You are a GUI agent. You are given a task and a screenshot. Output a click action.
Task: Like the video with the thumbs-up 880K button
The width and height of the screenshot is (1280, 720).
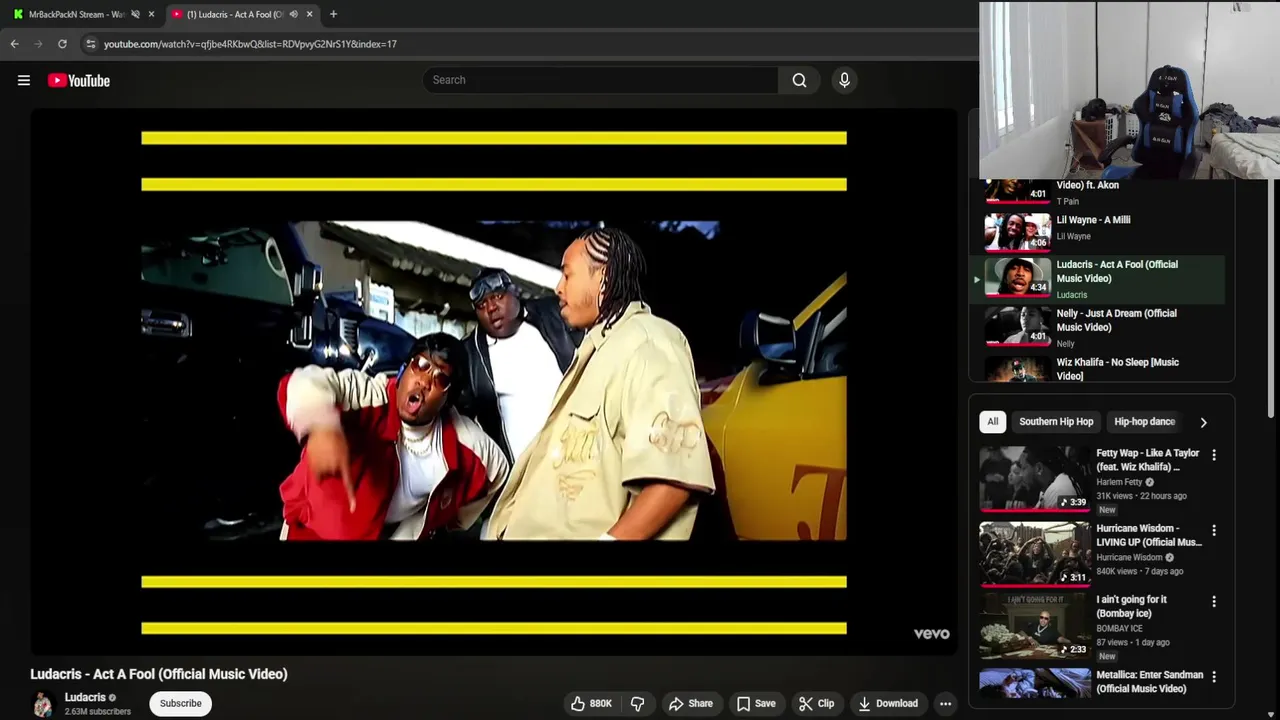click(x=591, y=703)
